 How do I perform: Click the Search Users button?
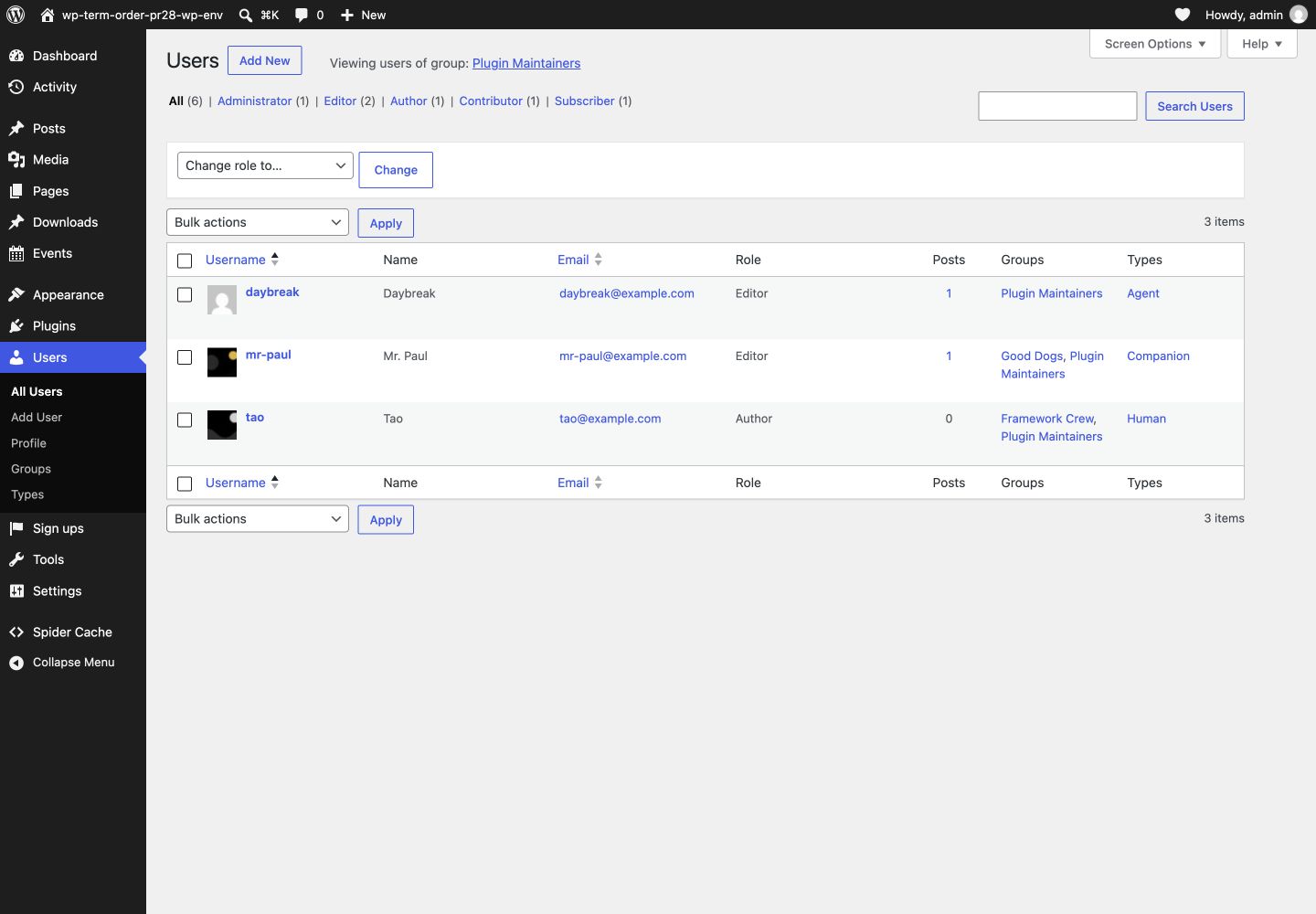click(1194, 106)
